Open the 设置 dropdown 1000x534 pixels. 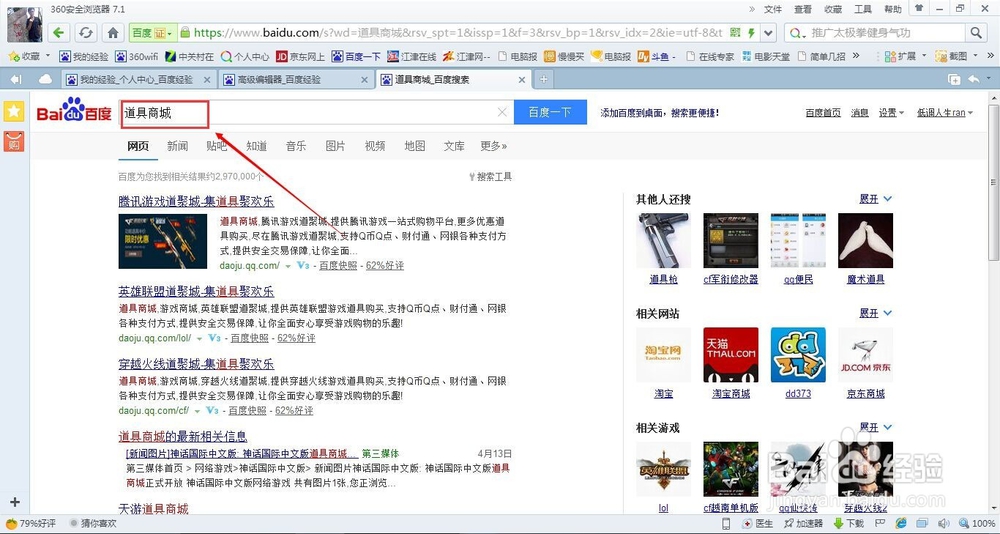point(891,112)
